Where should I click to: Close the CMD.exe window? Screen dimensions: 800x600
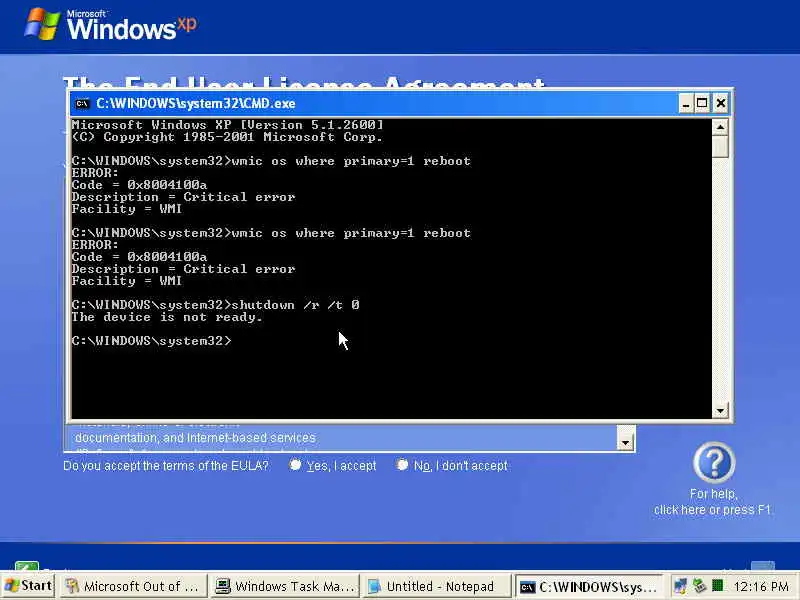pyautogui.click(x=720, y=104)
